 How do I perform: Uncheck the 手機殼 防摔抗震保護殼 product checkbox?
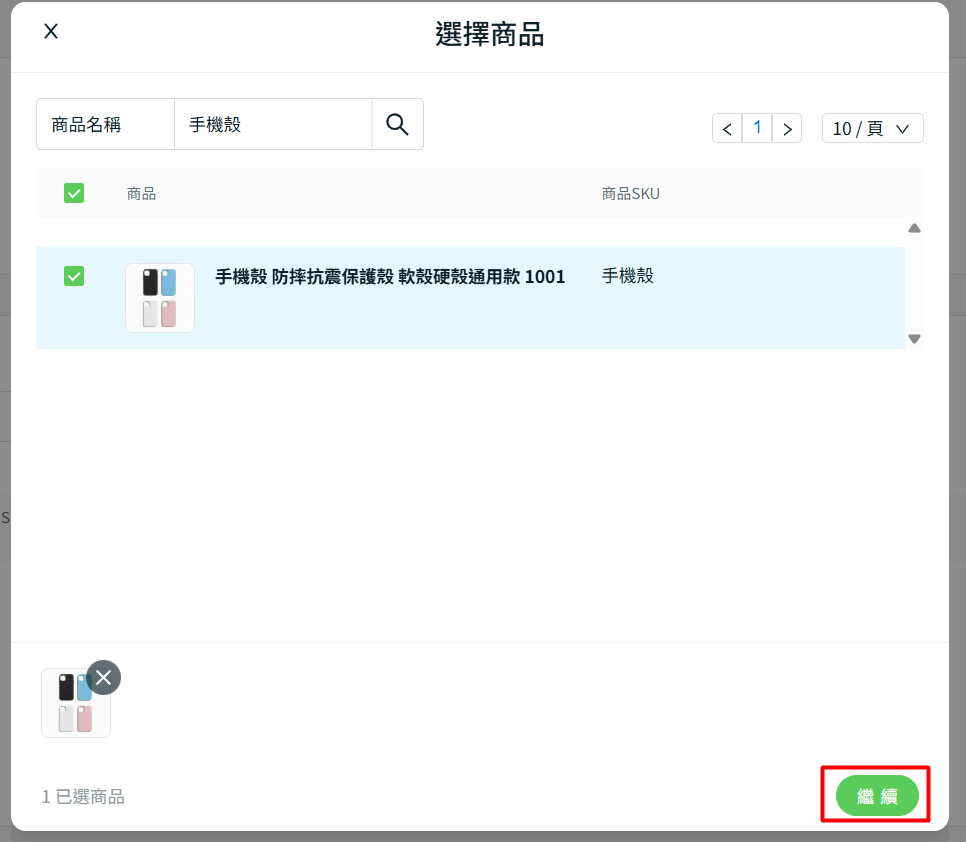click(74, 276)
